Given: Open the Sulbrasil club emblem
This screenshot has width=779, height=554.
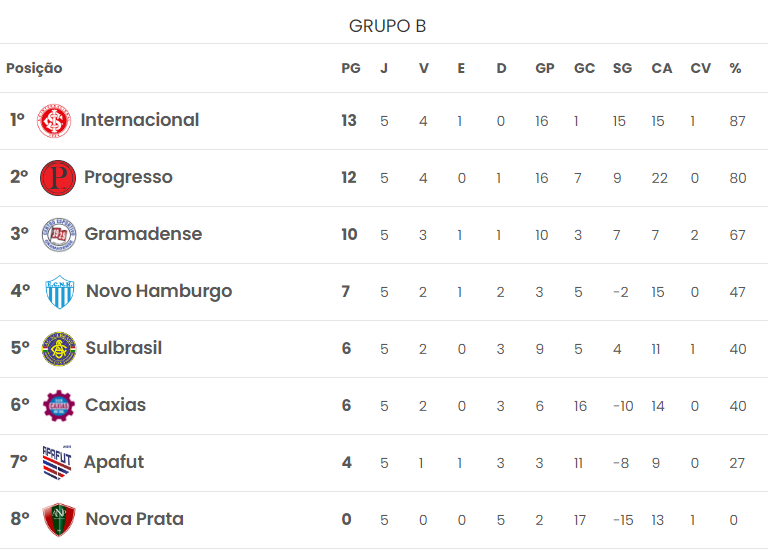Looking at the screenshot, I should click(x=59, y=349).
